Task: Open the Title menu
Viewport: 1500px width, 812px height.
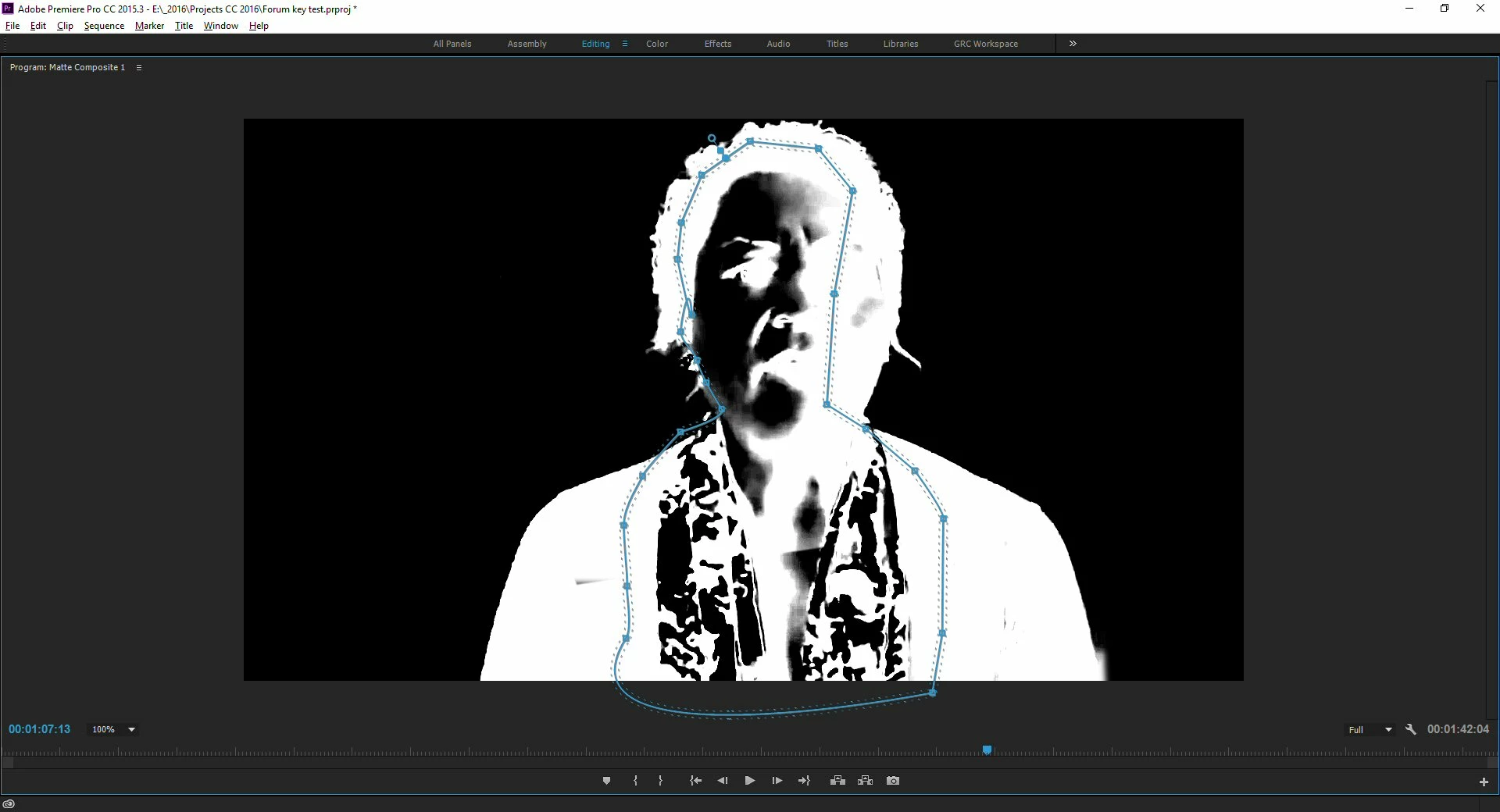Action: tap(184, 26)
